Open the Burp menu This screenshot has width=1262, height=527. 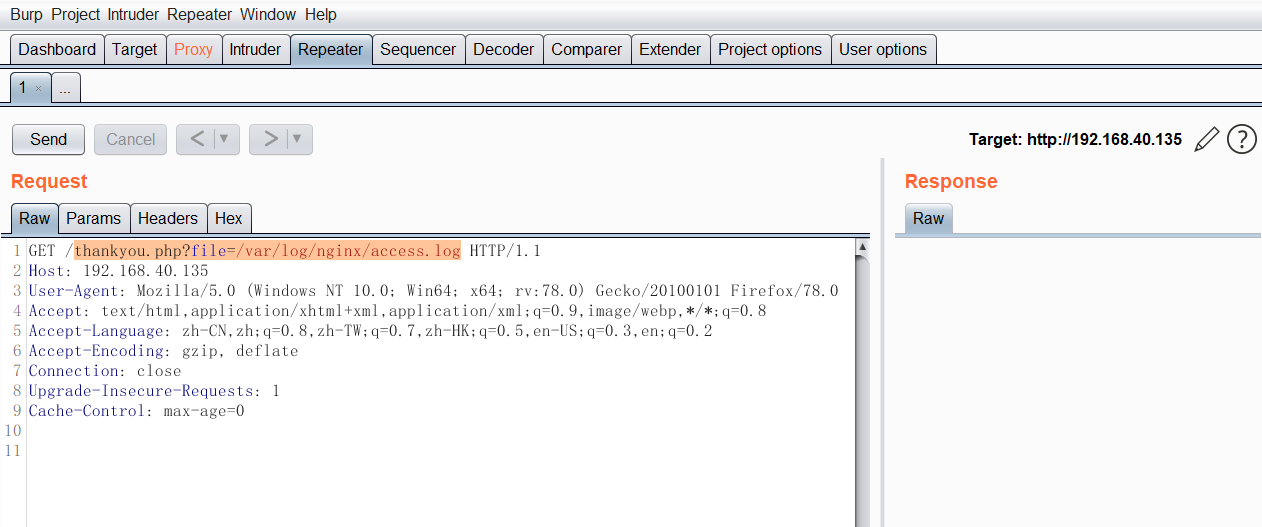(26, 15)
